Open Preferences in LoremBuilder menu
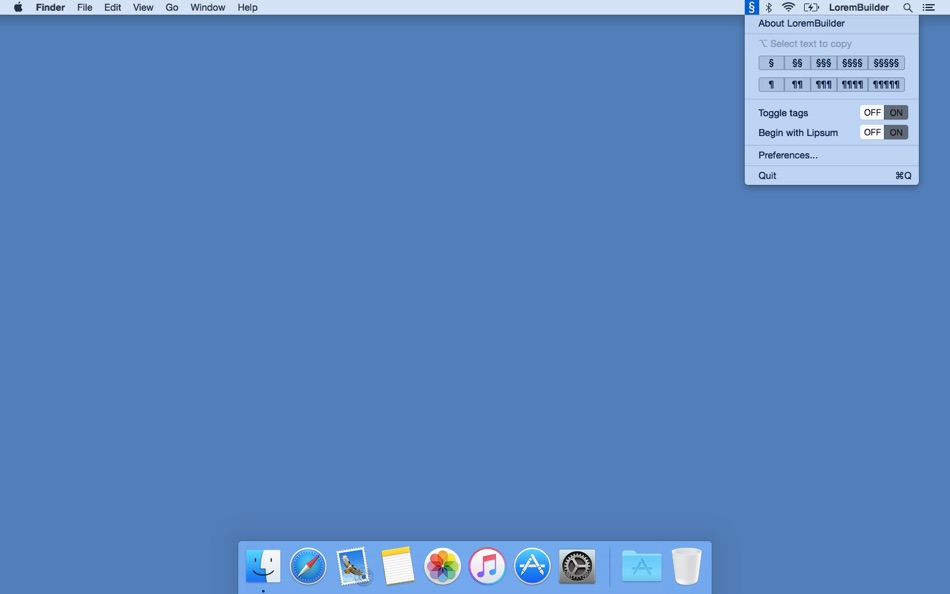 point(787,155)
